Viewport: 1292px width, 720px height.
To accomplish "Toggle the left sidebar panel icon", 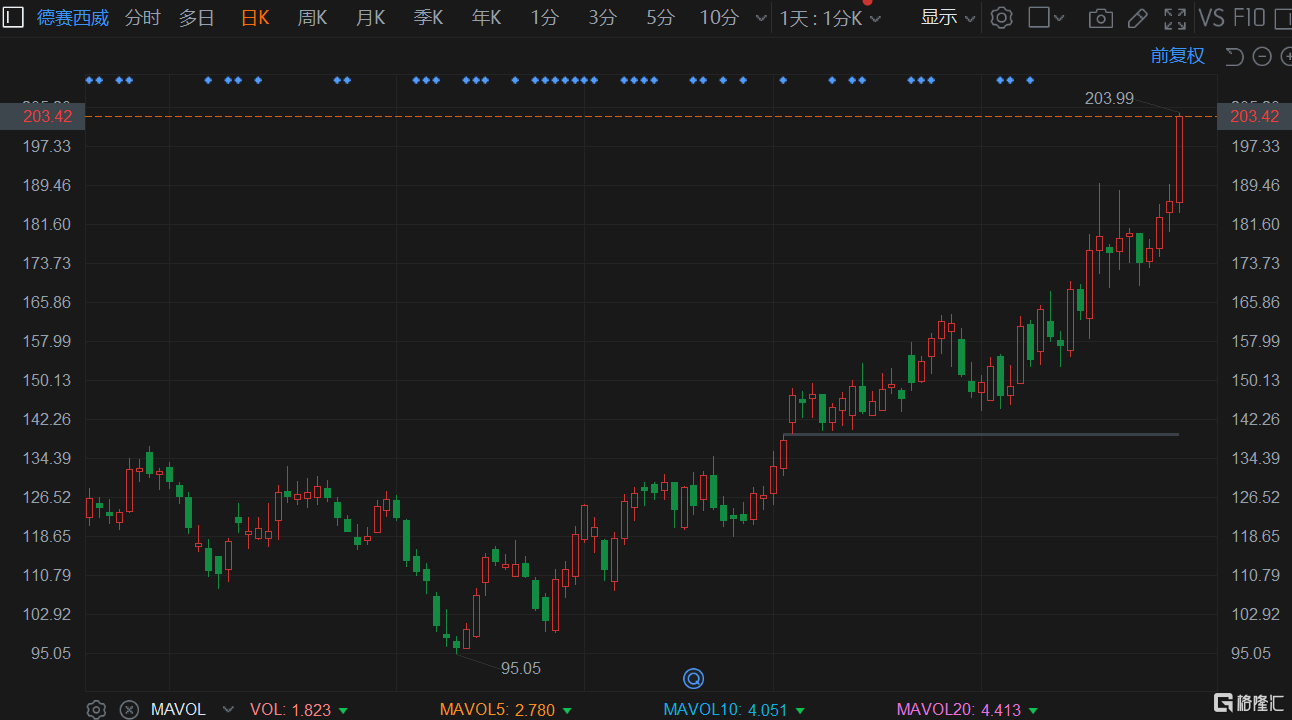I will pos(12,17).
